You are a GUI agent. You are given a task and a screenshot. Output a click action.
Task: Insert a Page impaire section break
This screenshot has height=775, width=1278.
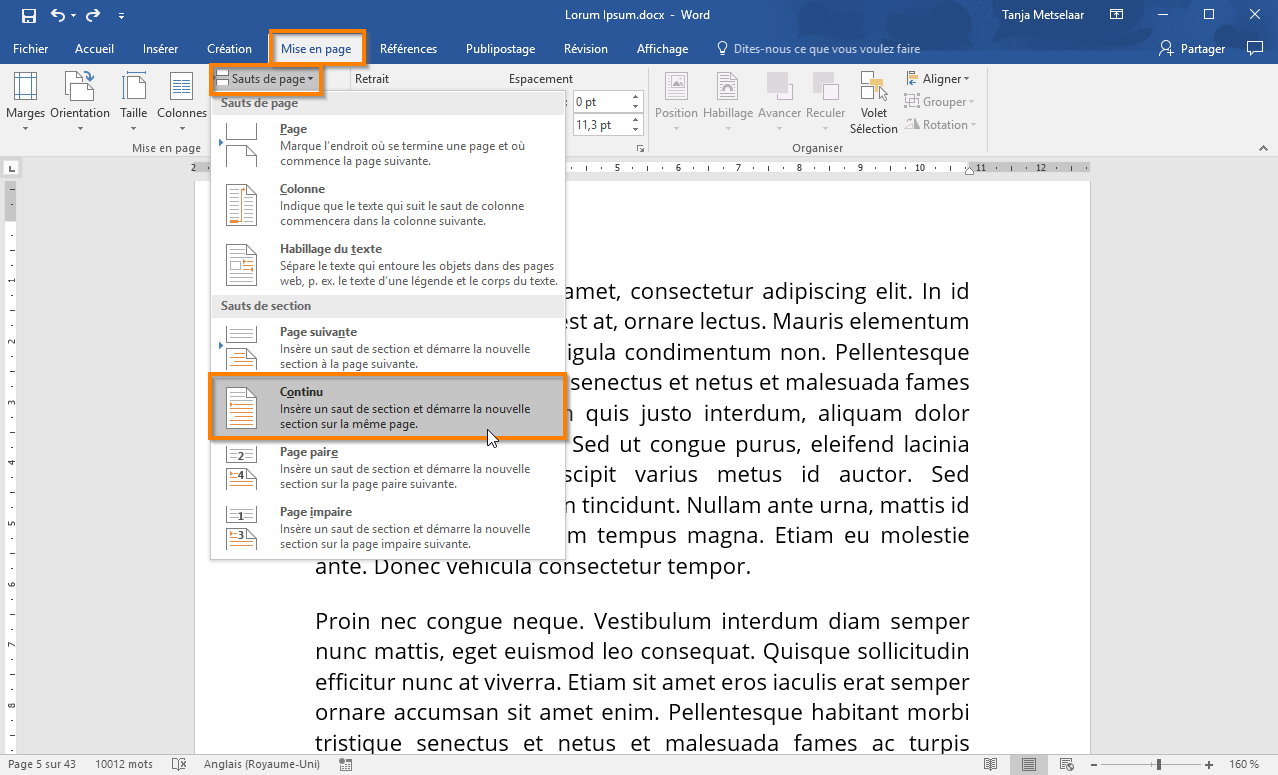click(388, 527)
